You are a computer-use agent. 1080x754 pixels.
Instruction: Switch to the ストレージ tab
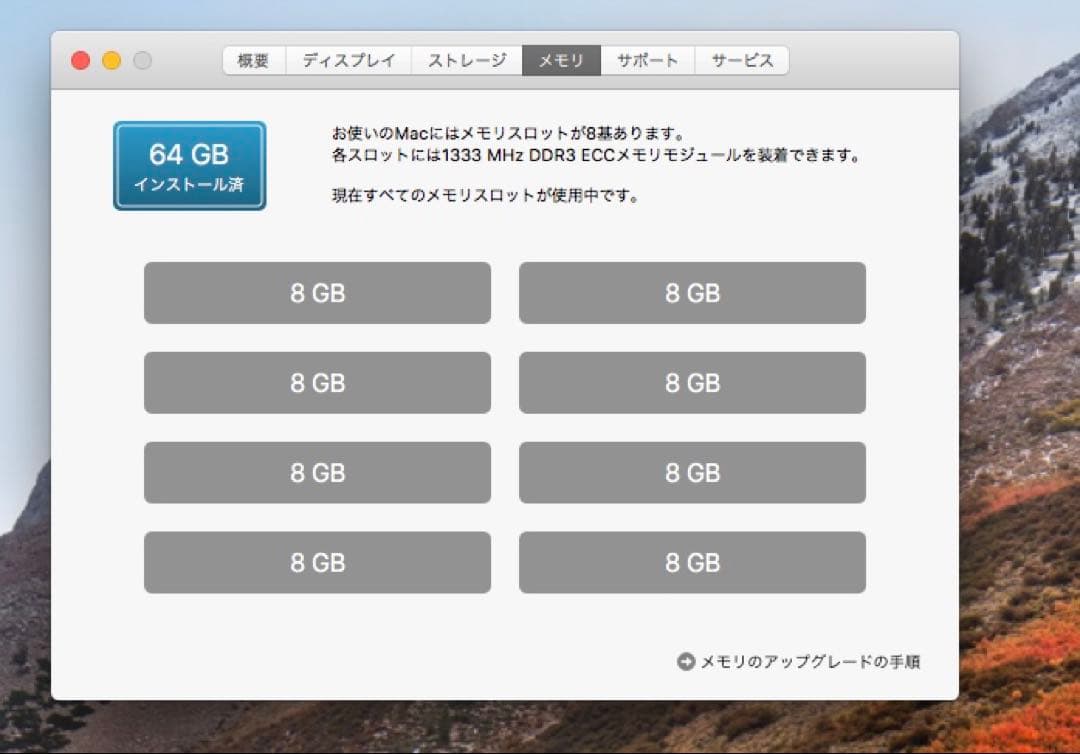point(466,60)
